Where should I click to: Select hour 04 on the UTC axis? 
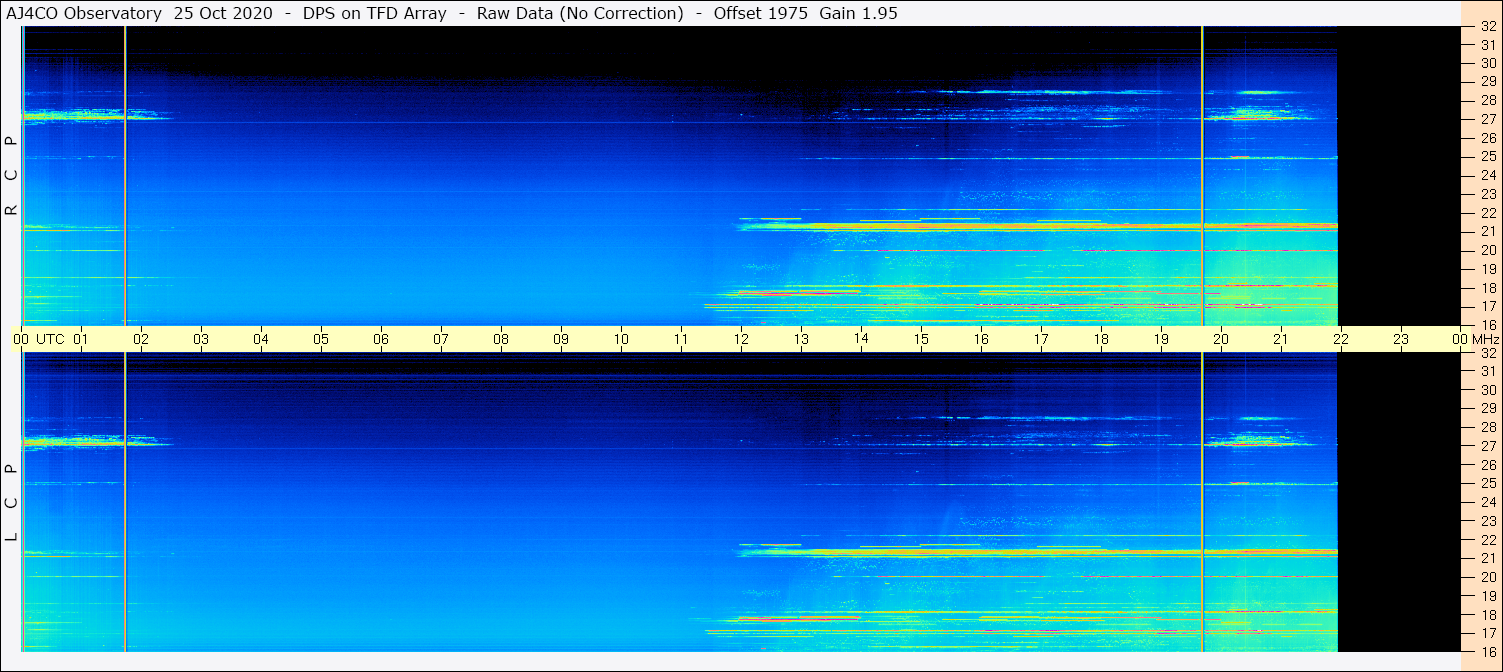point(261,339)
